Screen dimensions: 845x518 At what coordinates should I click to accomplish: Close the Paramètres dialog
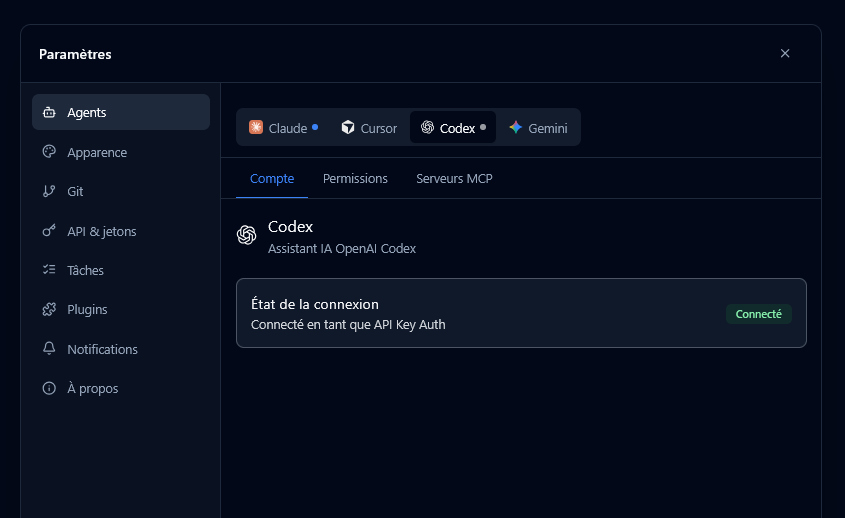pos(785,53)
